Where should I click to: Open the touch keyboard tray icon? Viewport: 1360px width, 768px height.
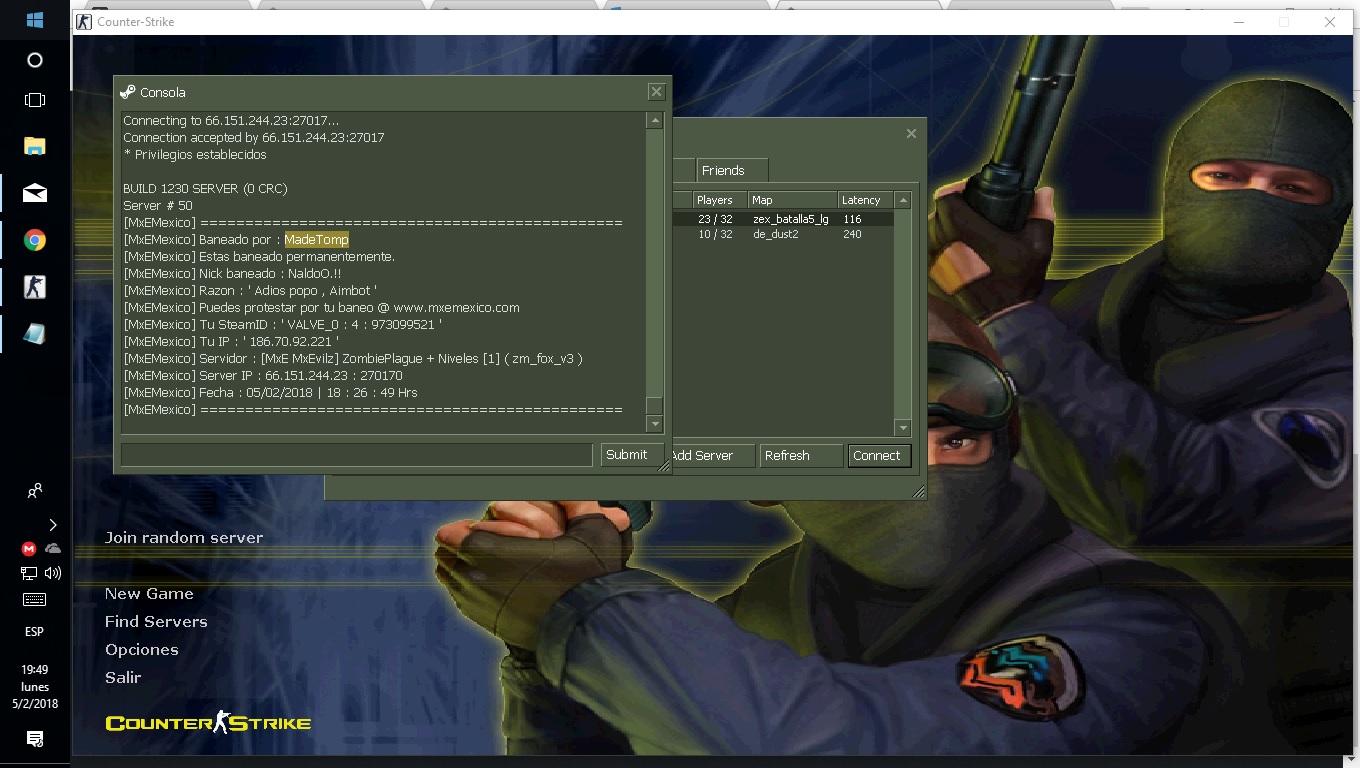(x=34, y=600)
